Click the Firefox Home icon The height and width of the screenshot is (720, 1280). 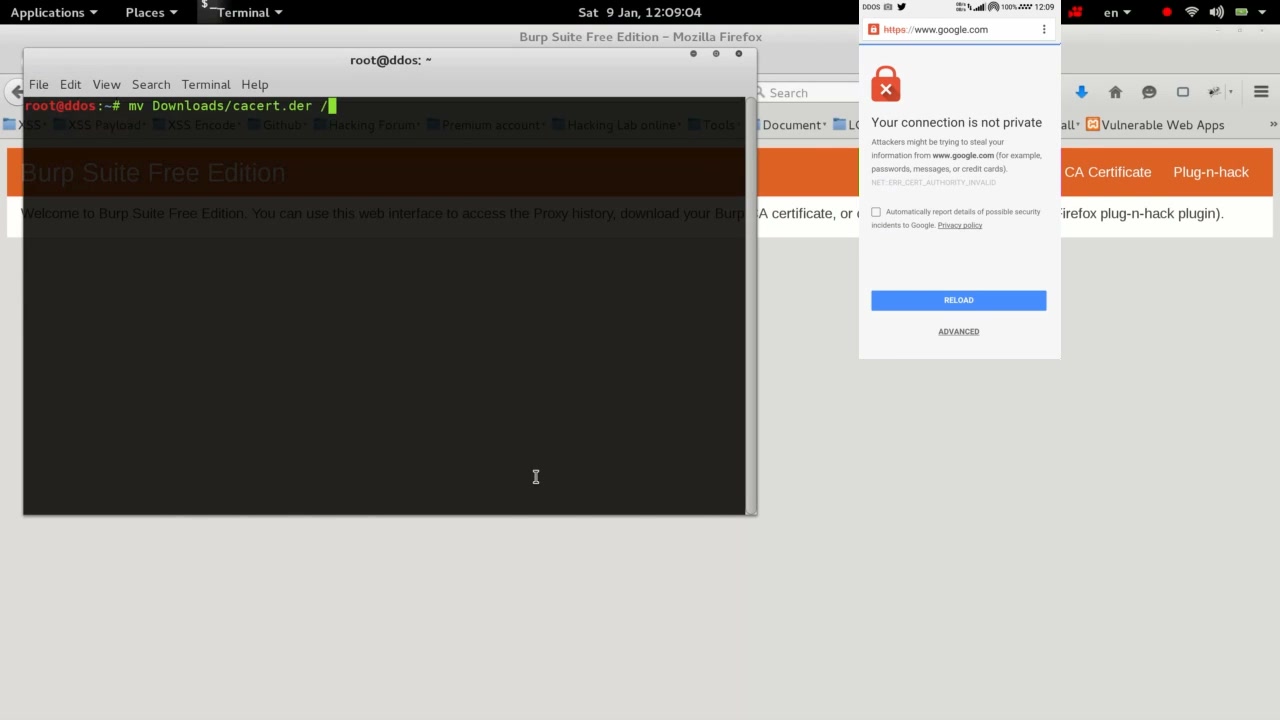1115,92
